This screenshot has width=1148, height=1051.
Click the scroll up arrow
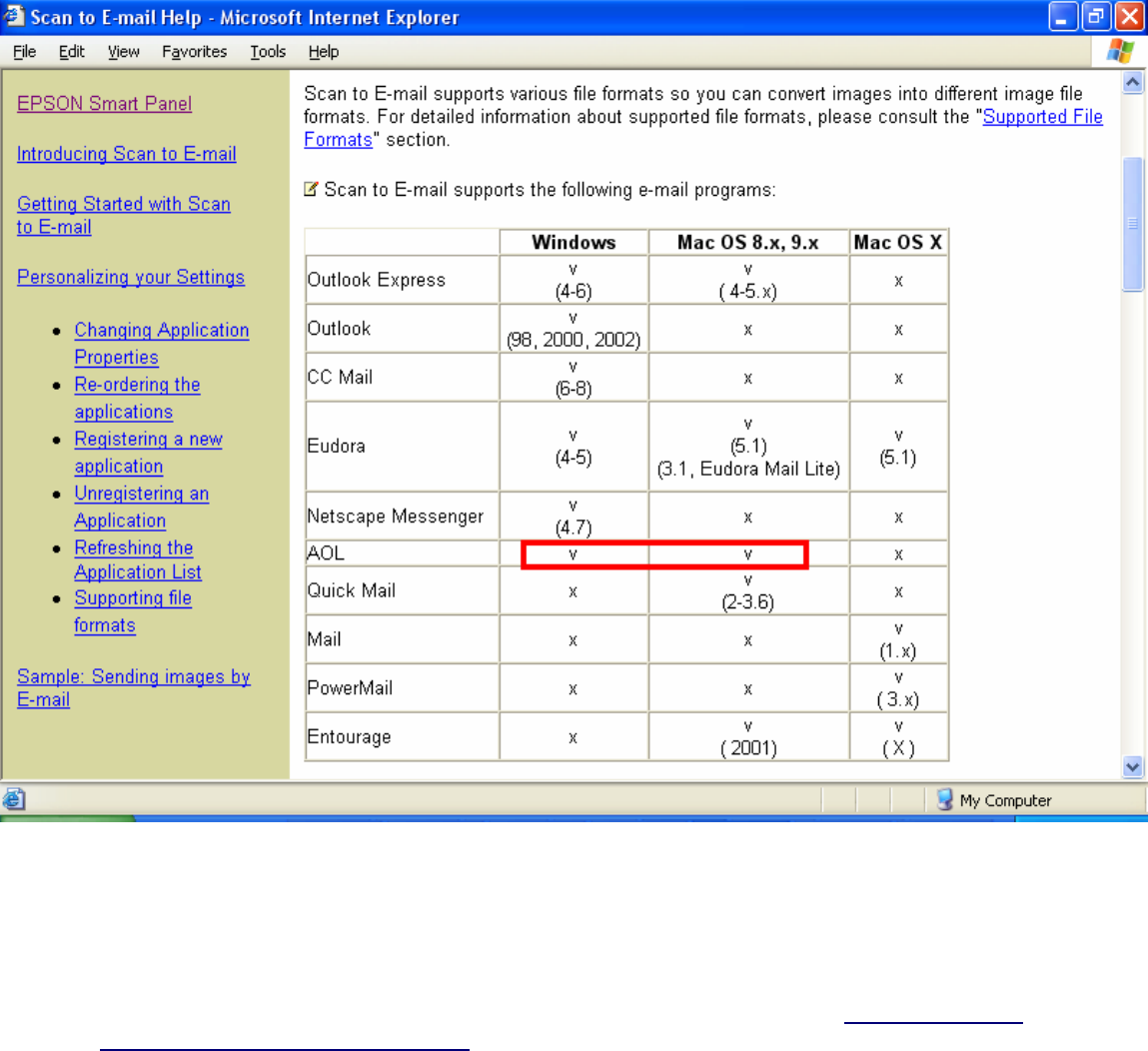1133,82
